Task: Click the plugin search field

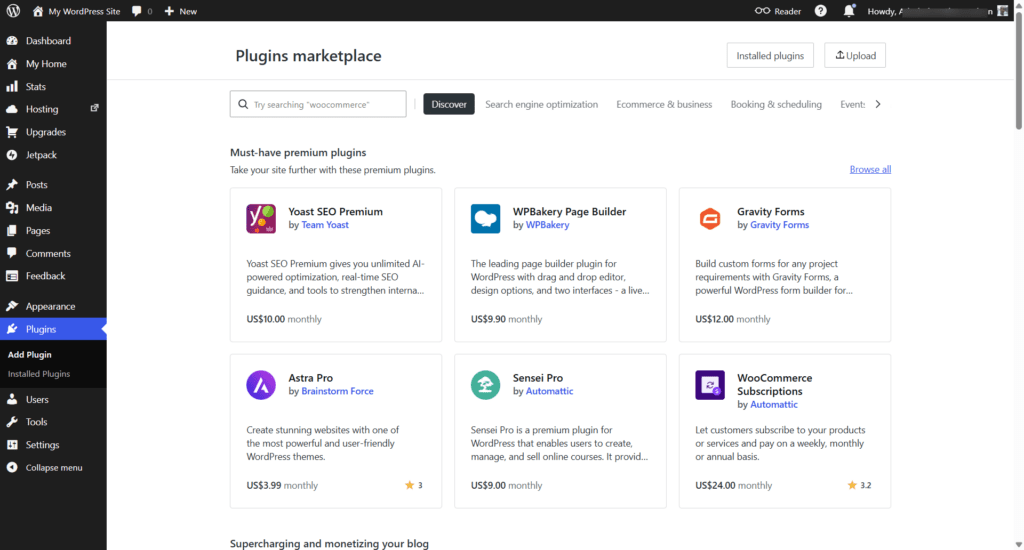Action: pyautogui.click(x=318, y=104)
